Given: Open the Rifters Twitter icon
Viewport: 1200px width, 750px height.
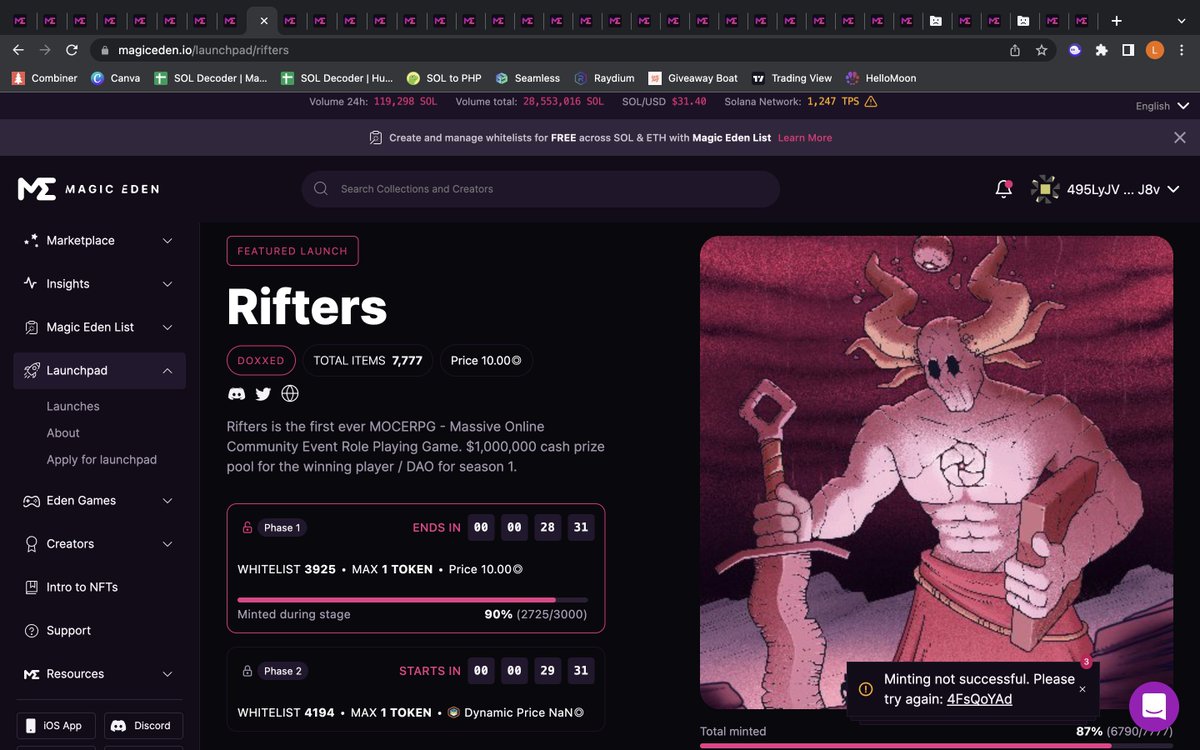Looking at the screenshot, I should [x=263, y=394].
